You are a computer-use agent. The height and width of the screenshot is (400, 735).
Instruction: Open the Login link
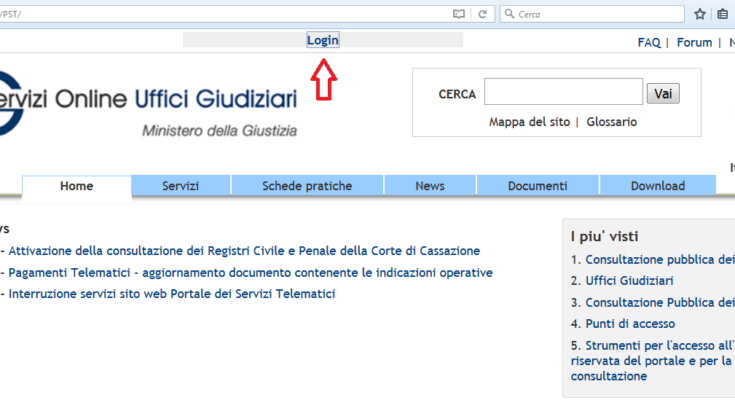pyautogui.click(x=322, y=40)
